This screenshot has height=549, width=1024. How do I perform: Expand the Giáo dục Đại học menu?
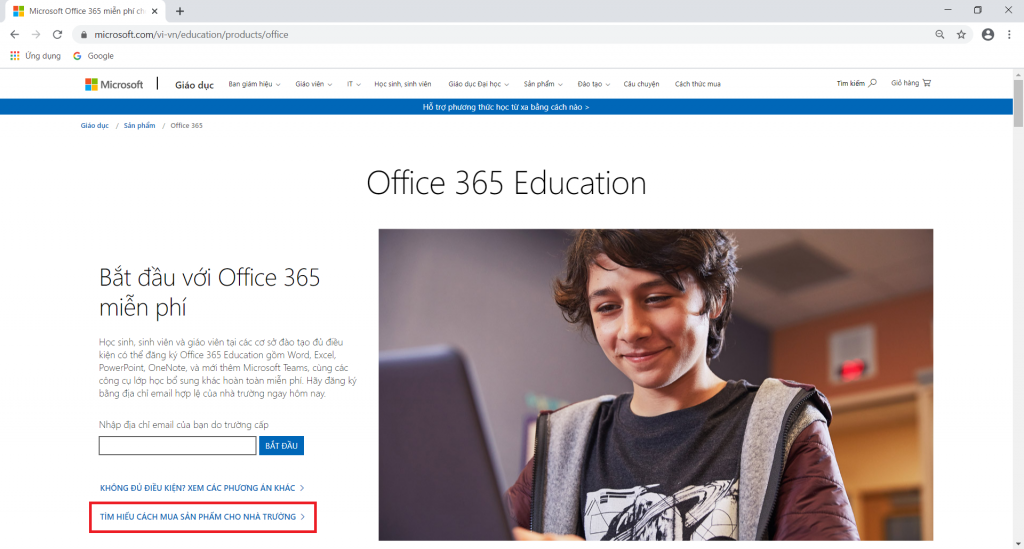point(479,84)
